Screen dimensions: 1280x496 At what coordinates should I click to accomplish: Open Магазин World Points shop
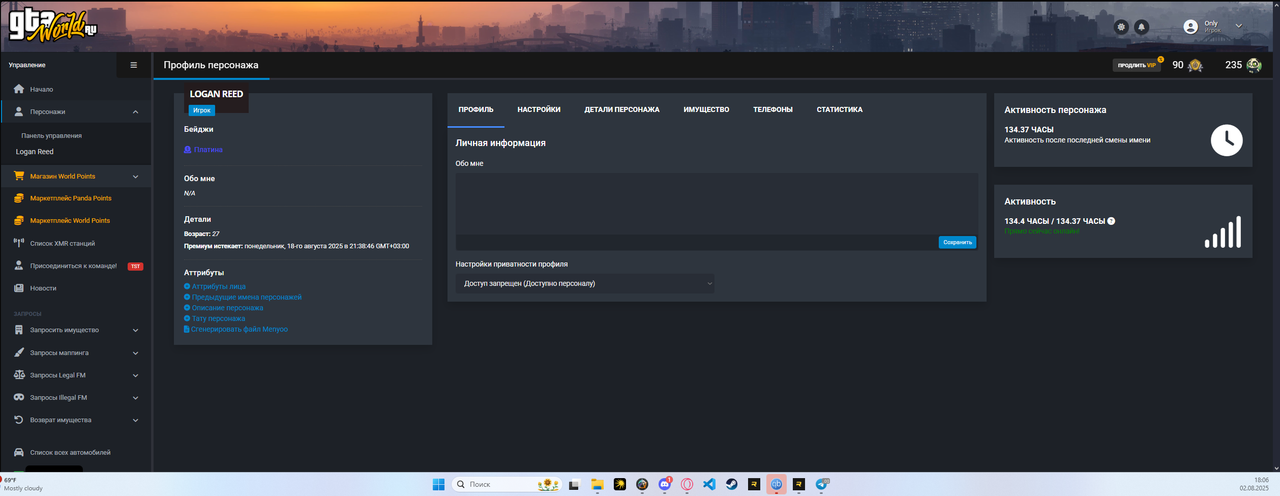point(76,176)
